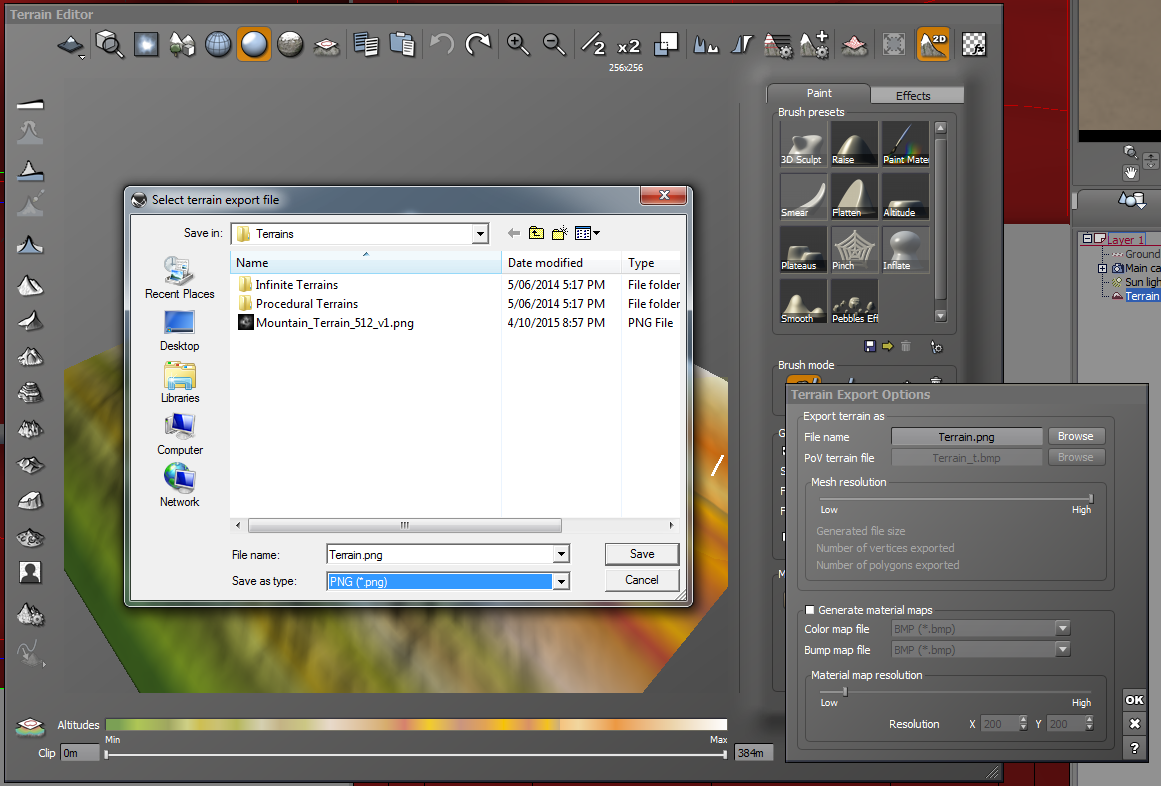1161x786 pixels.
Task: Click the Altitudes color gradient bar
Action: coord(416,725)
